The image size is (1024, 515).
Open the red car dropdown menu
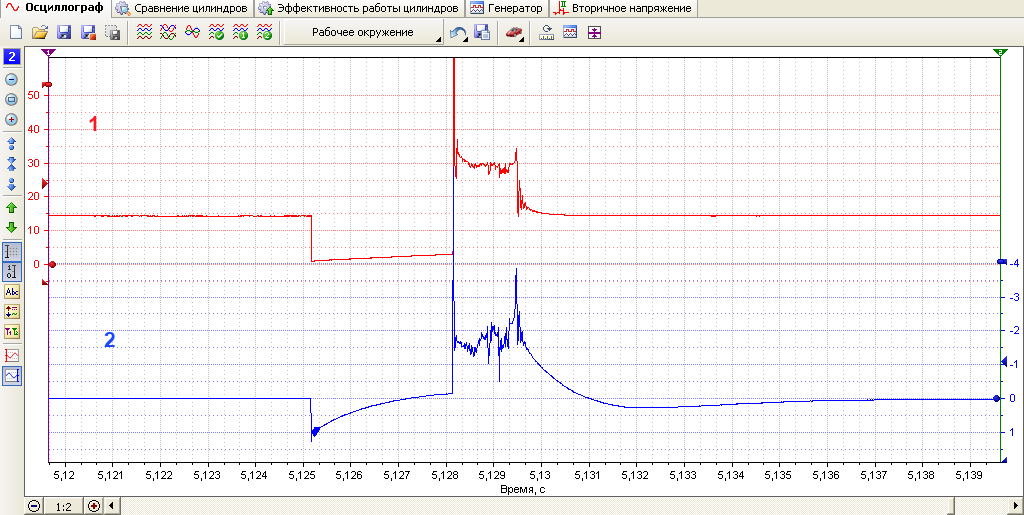click(516, 32)
